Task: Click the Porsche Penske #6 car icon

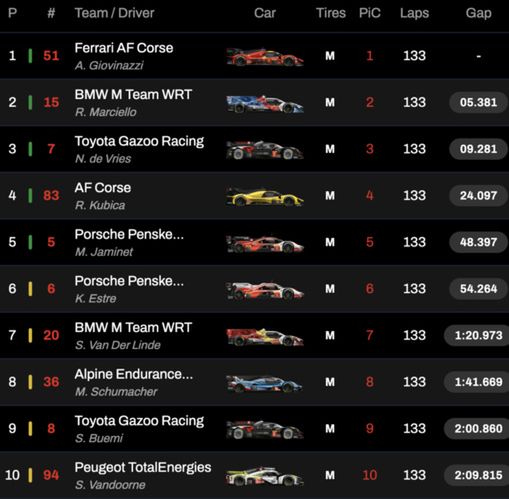Action: (x=265, y=290)
